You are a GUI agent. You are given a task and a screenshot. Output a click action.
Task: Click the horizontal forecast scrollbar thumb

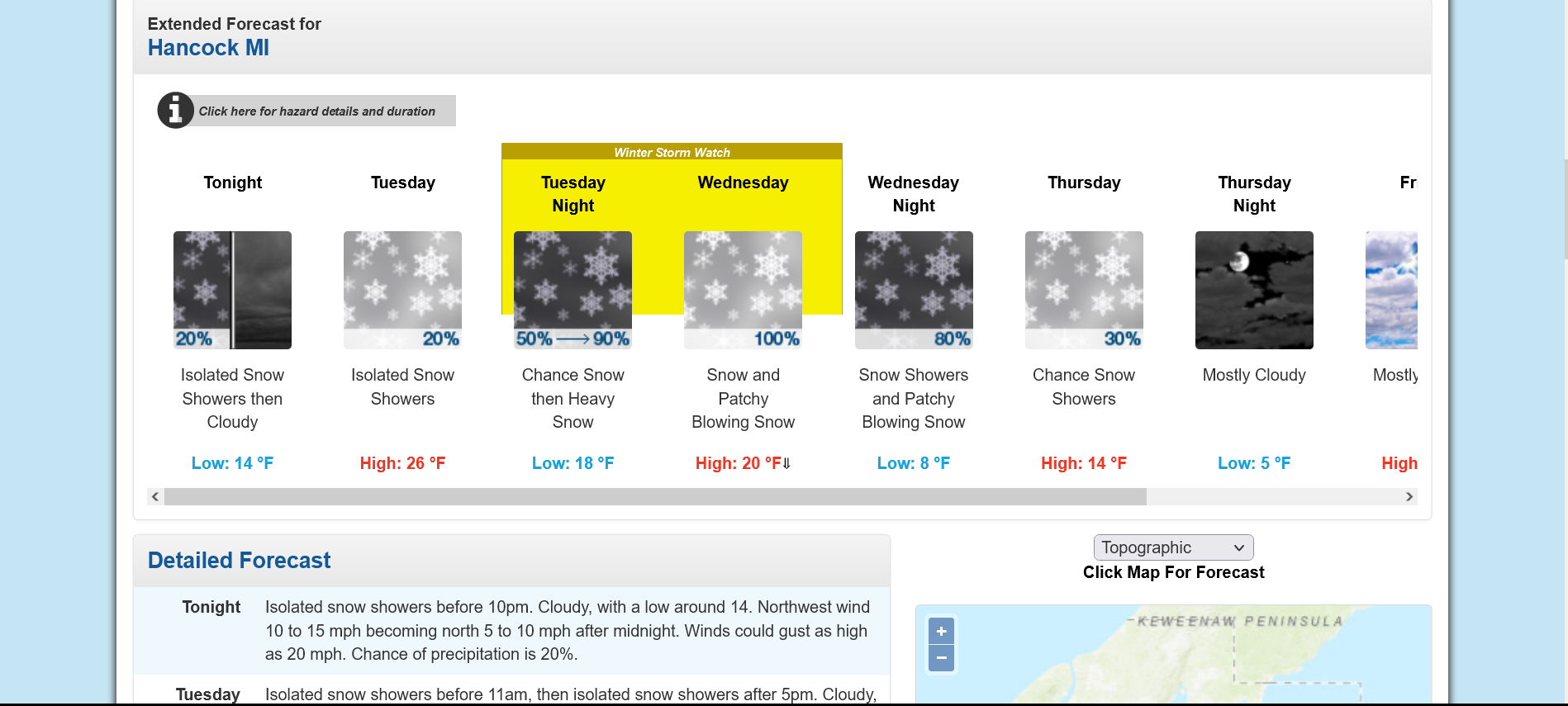654,496
